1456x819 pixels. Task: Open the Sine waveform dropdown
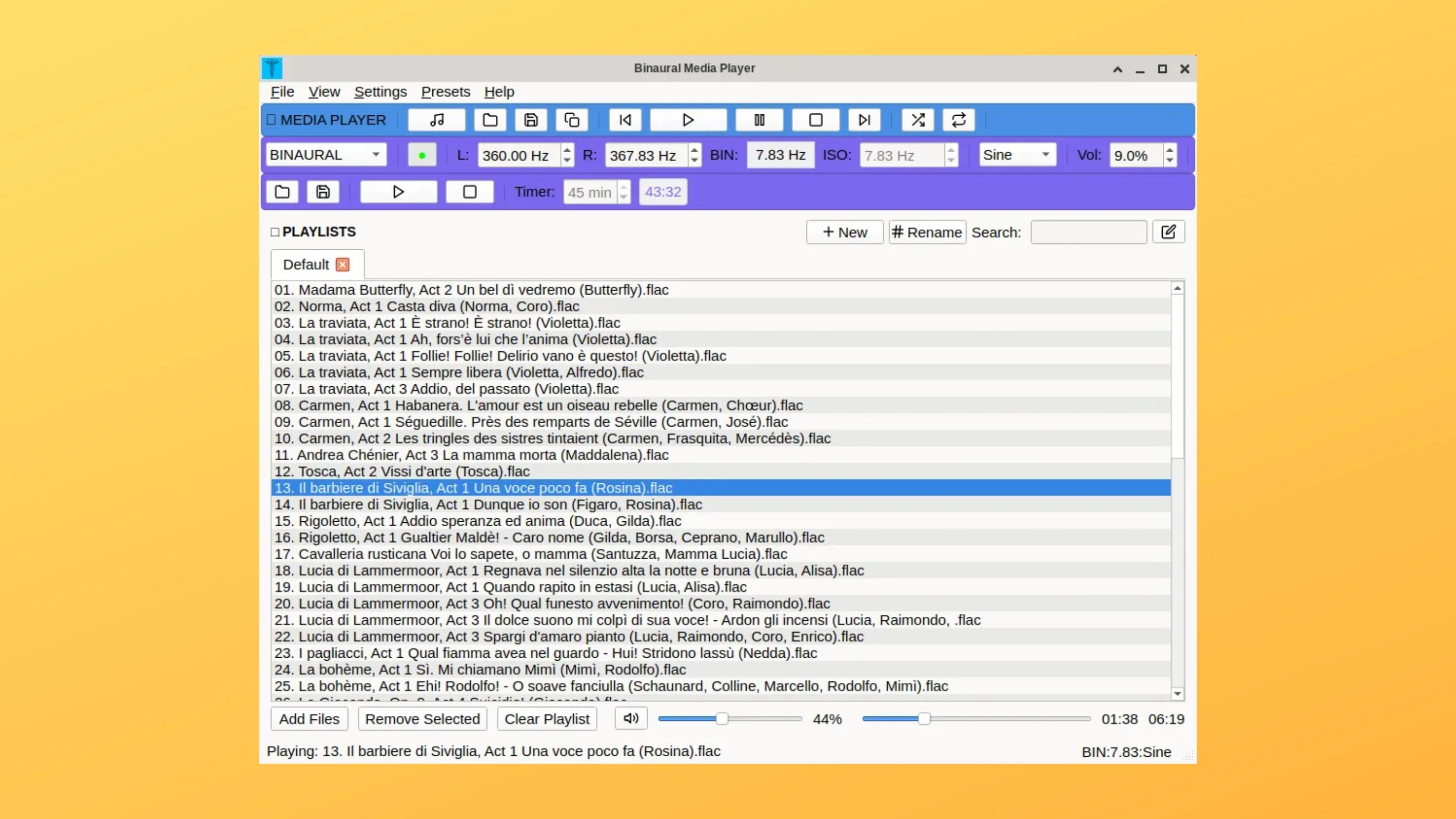click(x=1016, y=154)
